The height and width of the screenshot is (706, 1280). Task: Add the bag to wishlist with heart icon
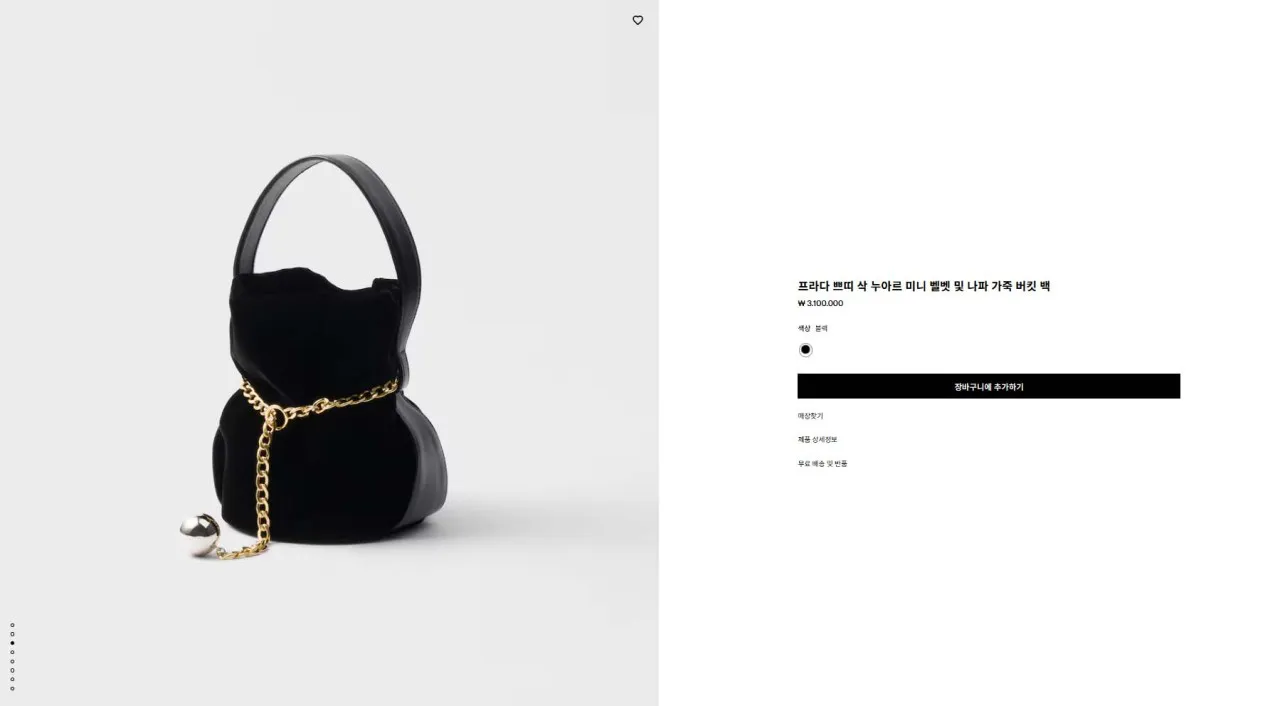pos(638,20)
